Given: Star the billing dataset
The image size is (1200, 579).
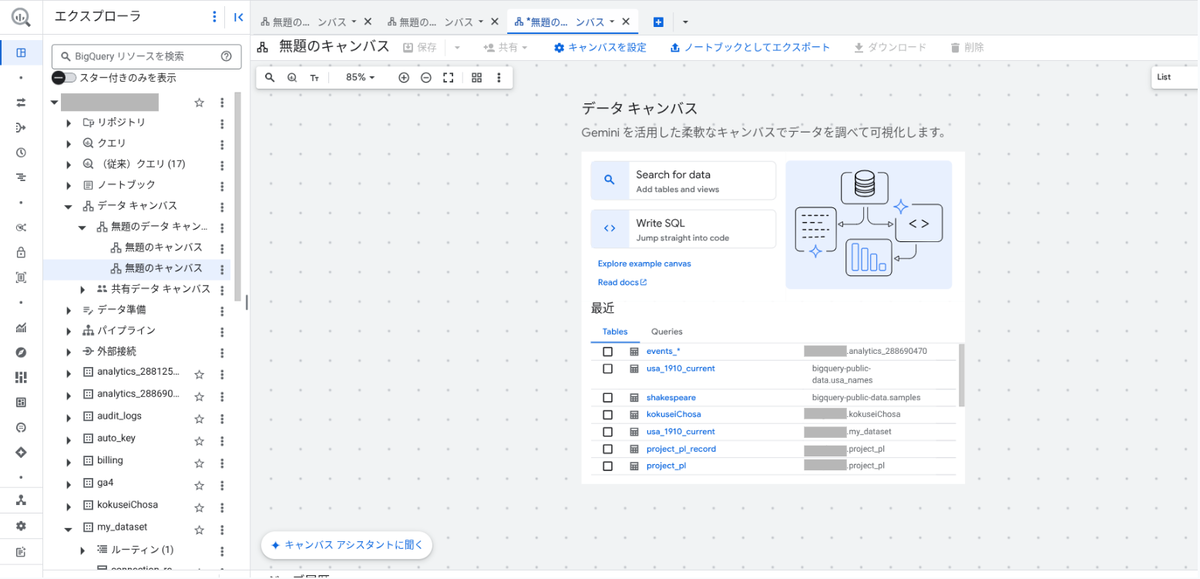Looking at the screenshot, I should pos(199,462).
